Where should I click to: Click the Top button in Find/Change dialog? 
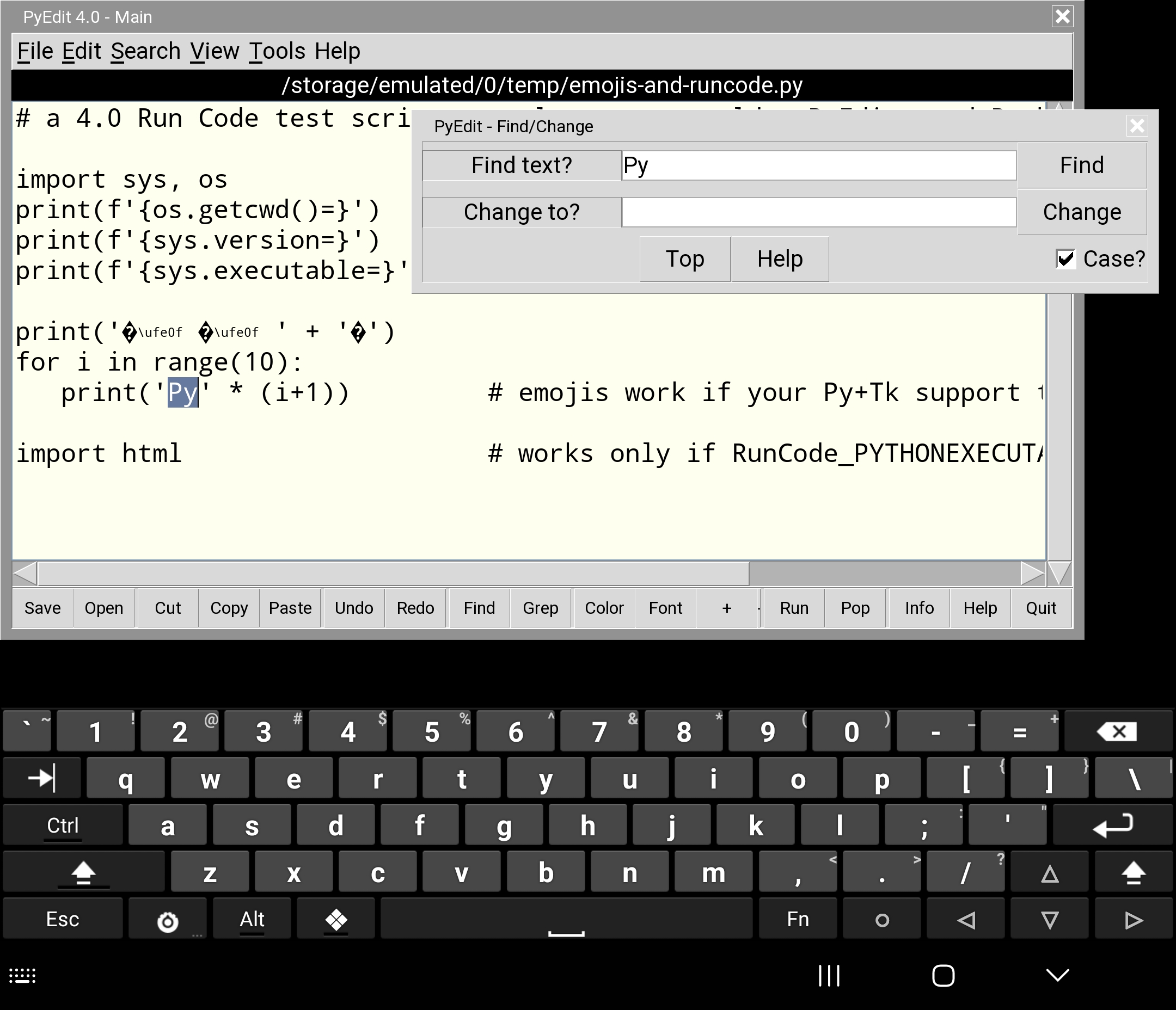[684, 258]
